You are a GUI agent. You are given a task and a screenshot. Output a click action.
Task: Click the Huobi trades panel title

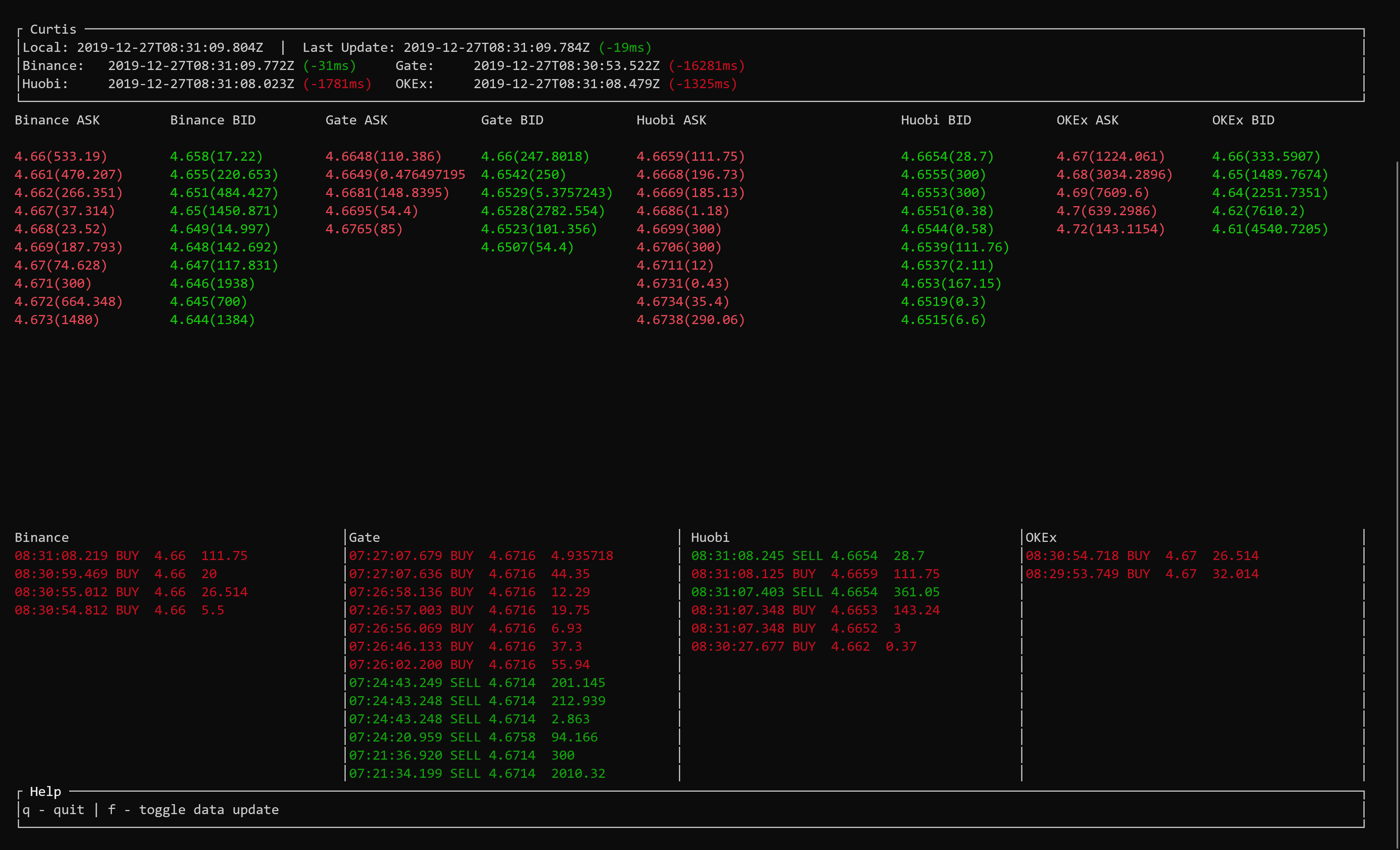point(710,538)
